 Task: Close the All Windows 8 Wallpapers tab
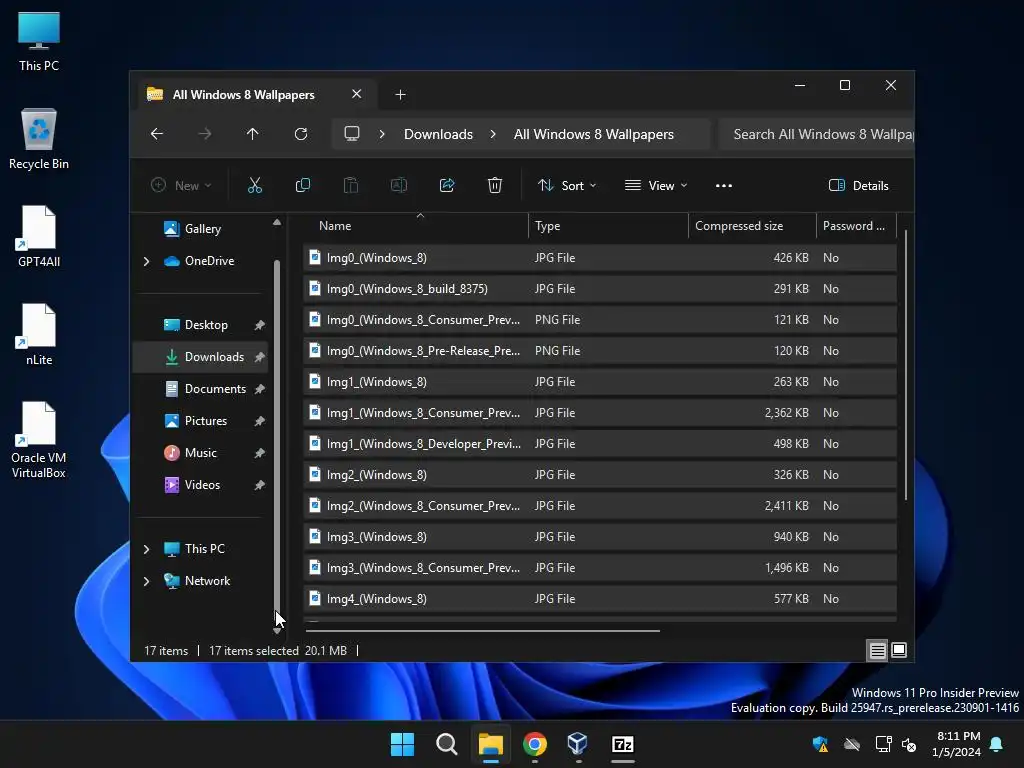[357, 94]
